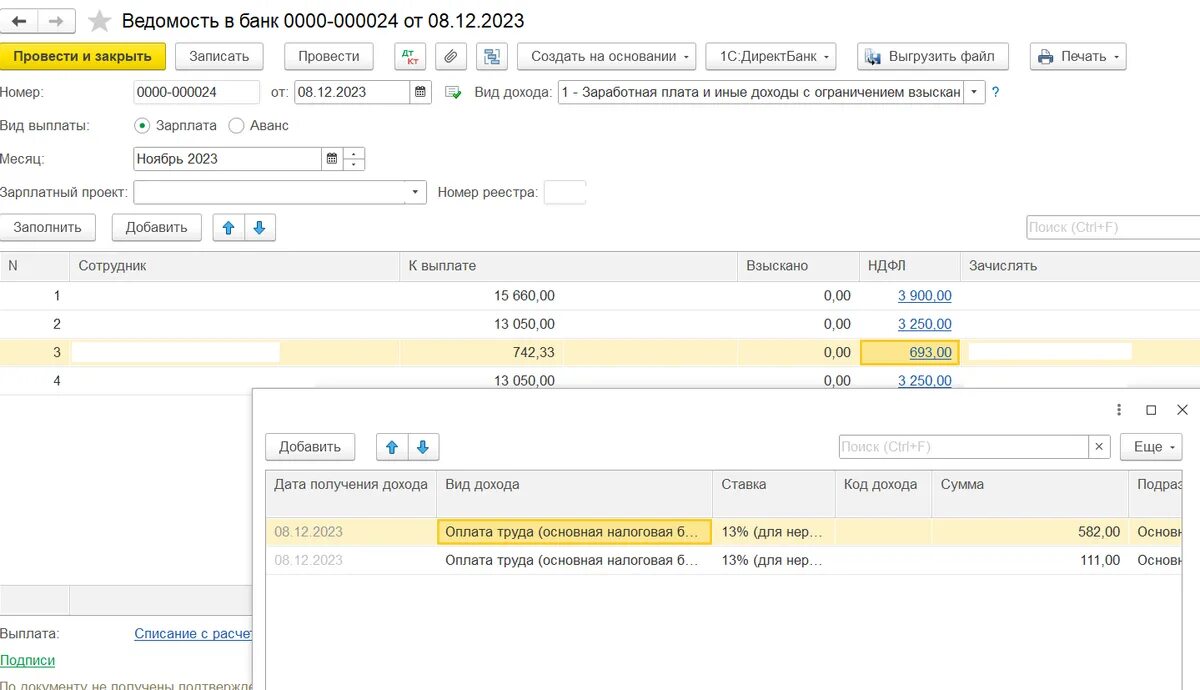Viewport: 1200px width, 690px height.
Task: Open the Печать dropdown
Action: click(1078, 57)
